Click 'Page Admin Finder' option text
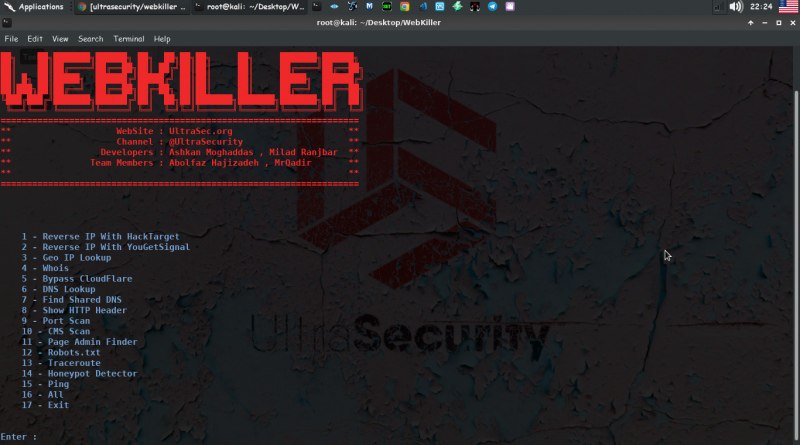800x445 pixels. pyautogui.click(x=92, y=342)
